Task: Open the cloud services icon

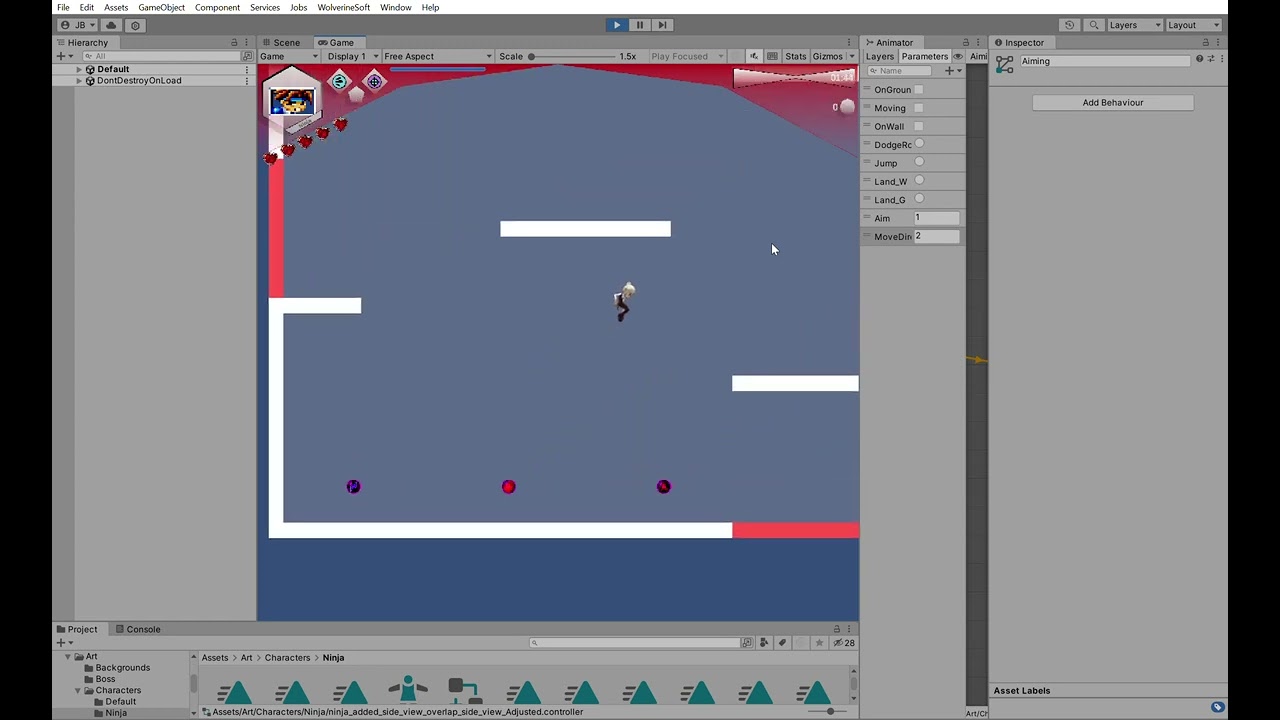Action: pos(111,25)
